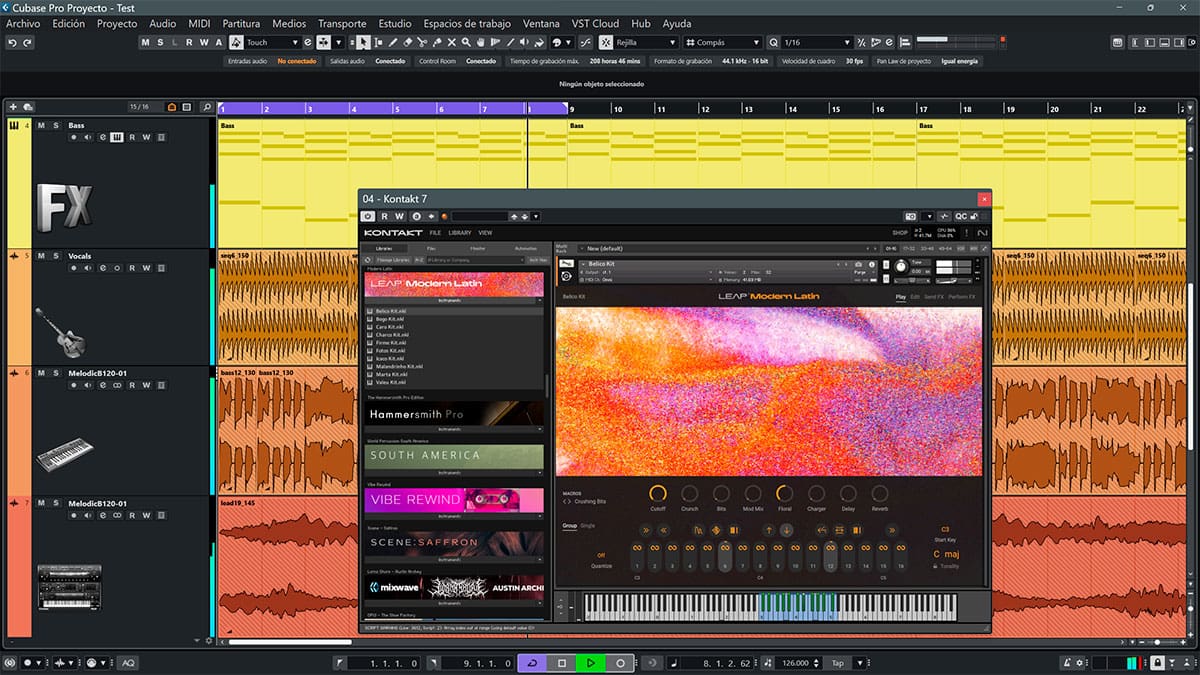
Task: Switch to the Perform FX tab
Action: click(962, 297)
